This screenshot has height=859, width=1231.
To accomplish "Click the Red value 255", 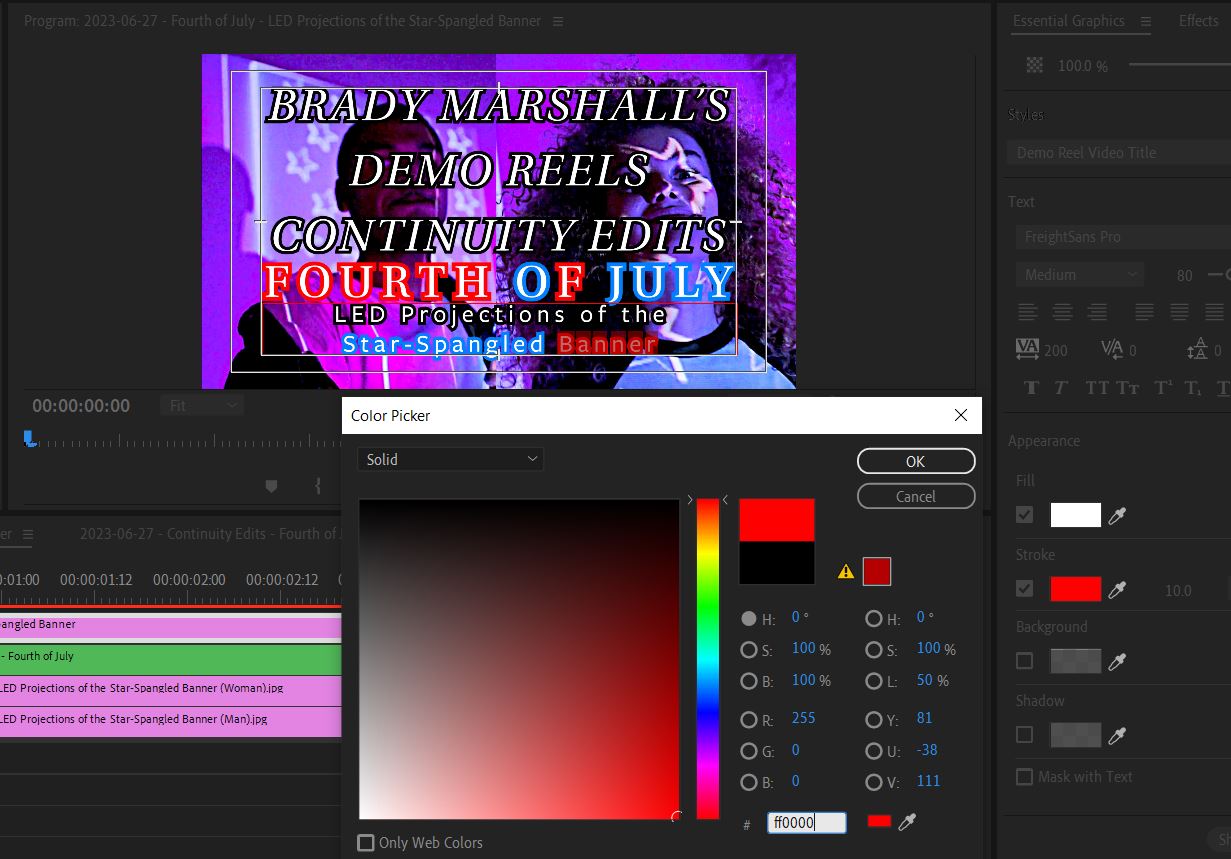I will [803, 718].
